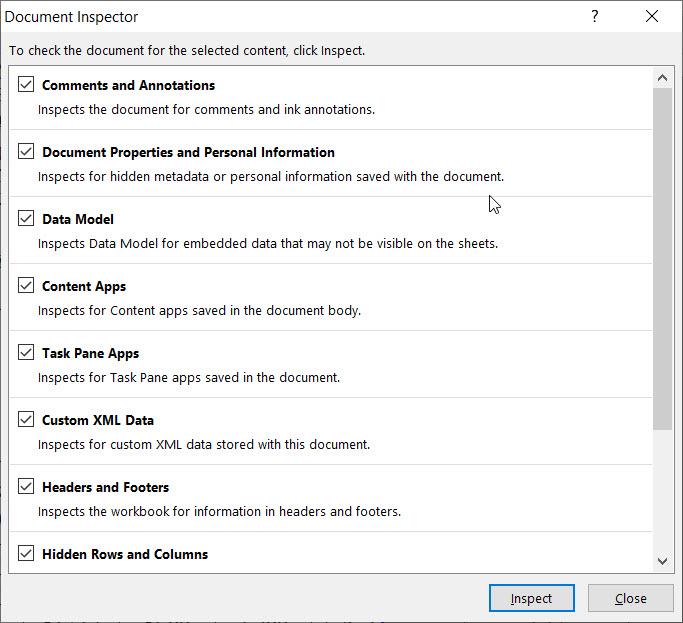
Task: Click the vertical scrollbar thumb
Action: click(663, 258)
